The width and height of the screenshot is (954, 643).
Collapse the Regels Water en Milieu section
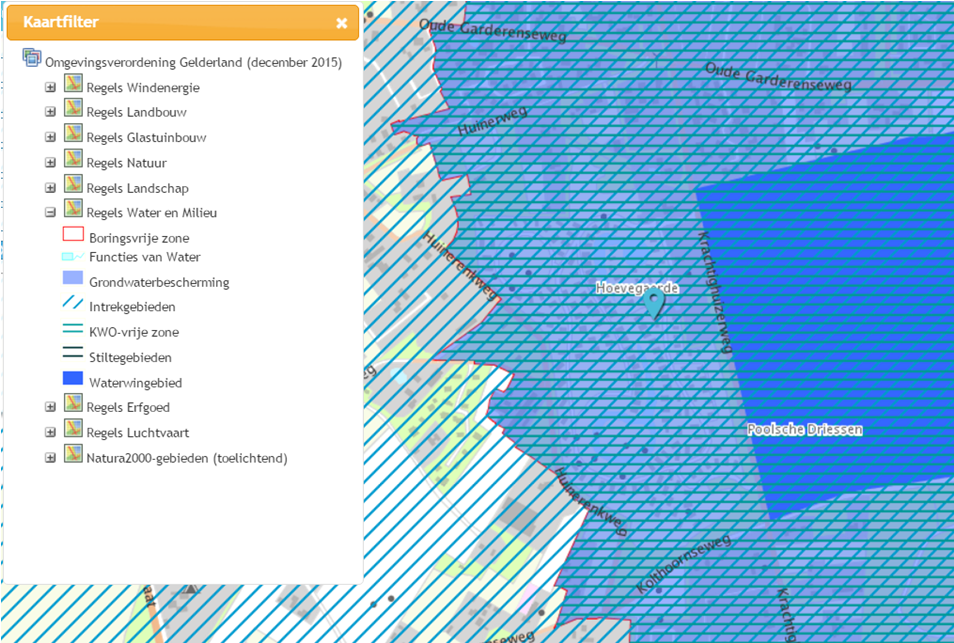pyautogui.click(x=50, y=212)
